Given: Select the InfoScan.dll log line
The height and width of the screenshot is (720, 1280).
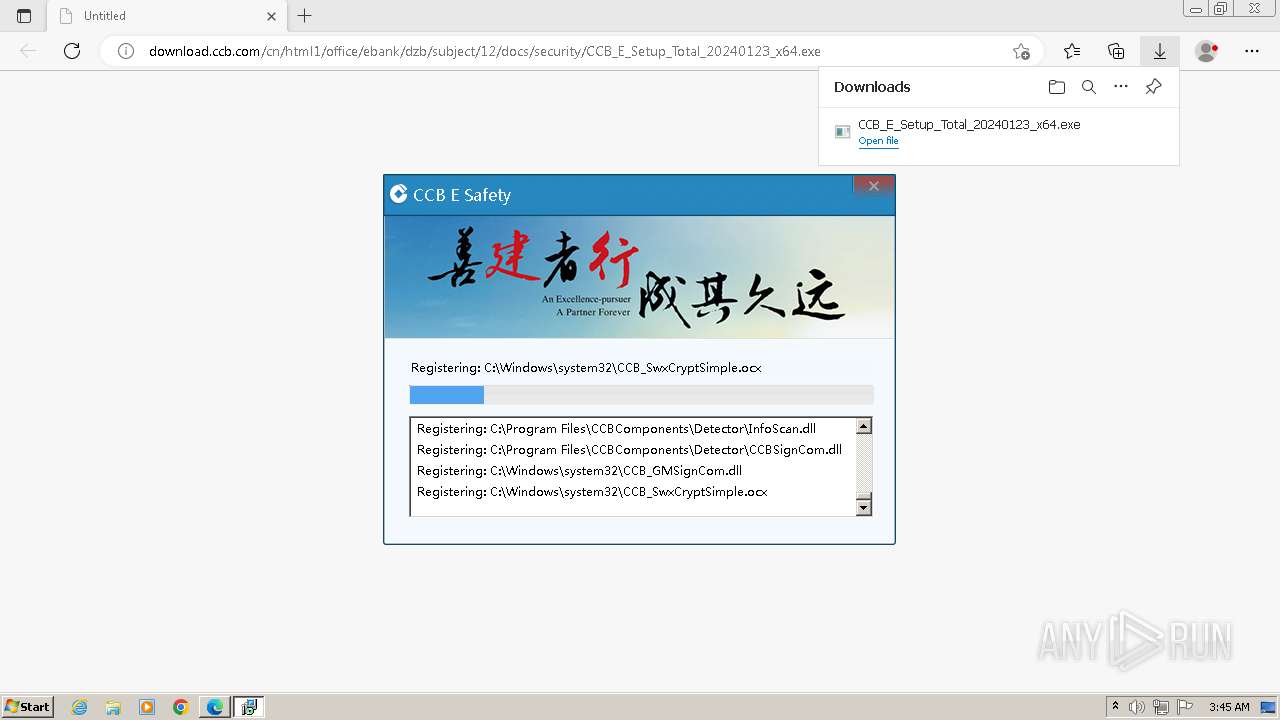Looking at the screenshot, I should pos(616,429).
